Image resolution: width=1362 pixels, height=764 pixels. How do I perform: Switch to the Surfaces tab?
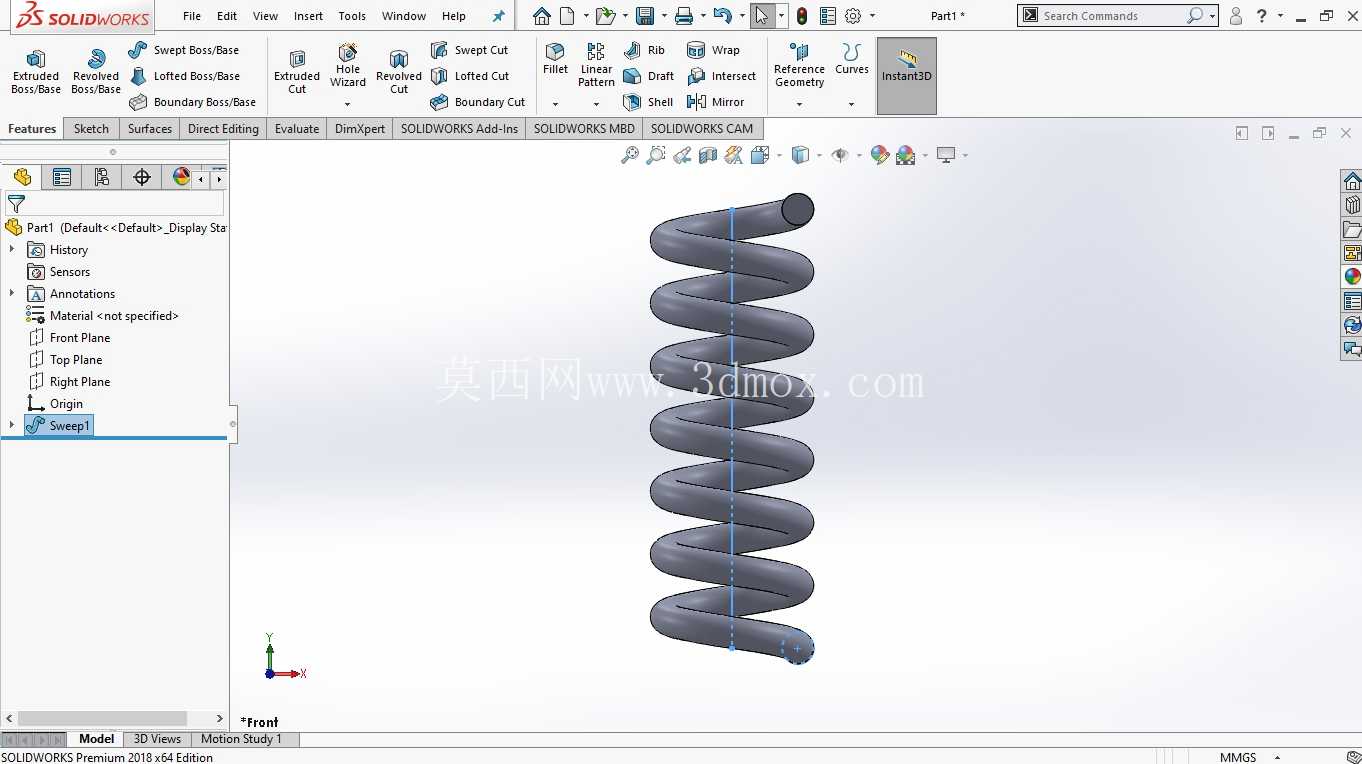pos(150,128)
